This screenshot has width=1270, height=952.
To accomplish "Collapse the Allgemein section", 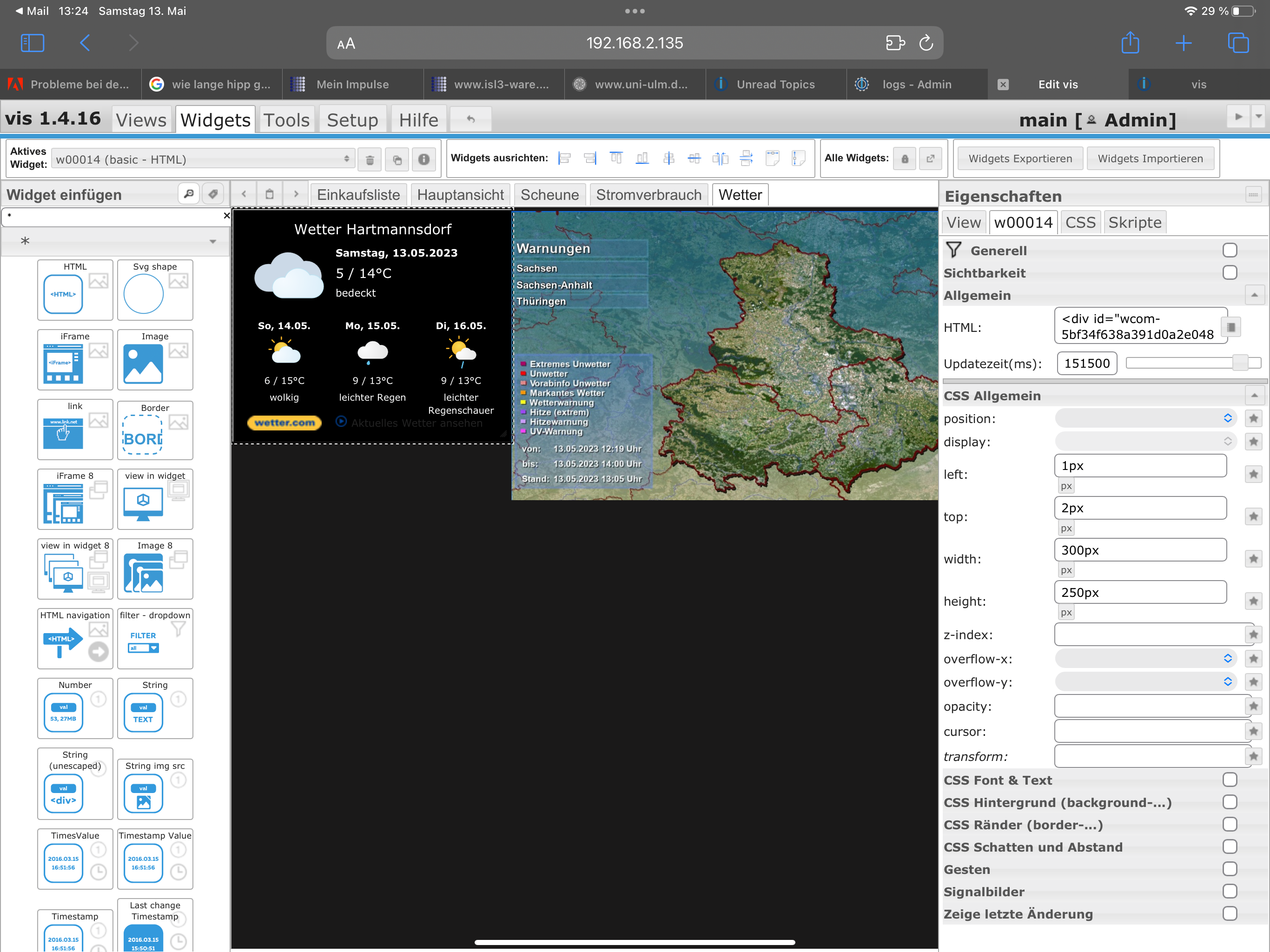I will coord(1254,295).
